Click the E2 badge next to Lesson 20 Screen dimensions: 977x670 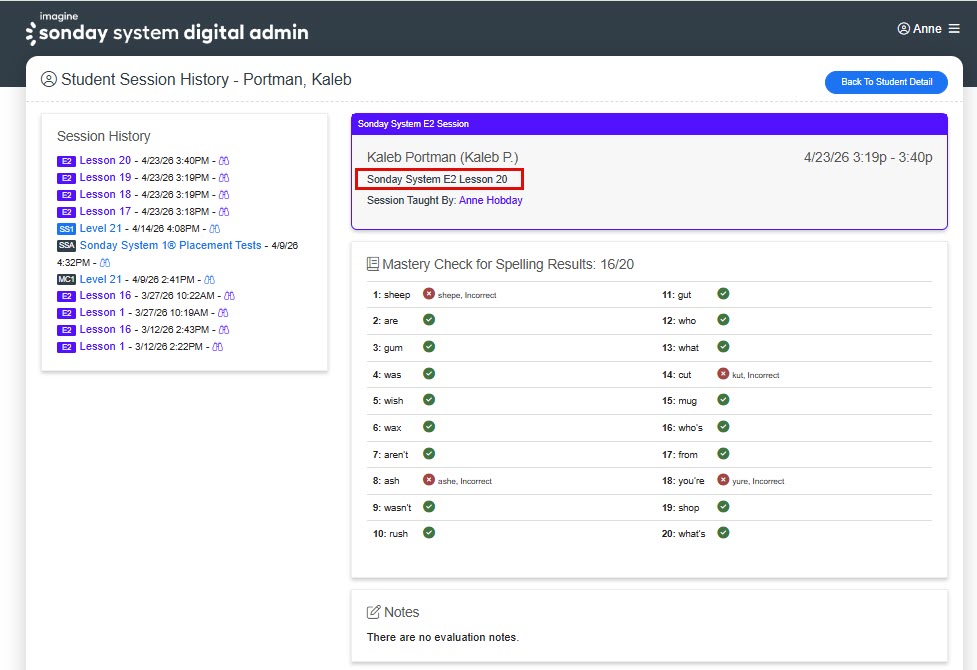click(x=66, y=161)
